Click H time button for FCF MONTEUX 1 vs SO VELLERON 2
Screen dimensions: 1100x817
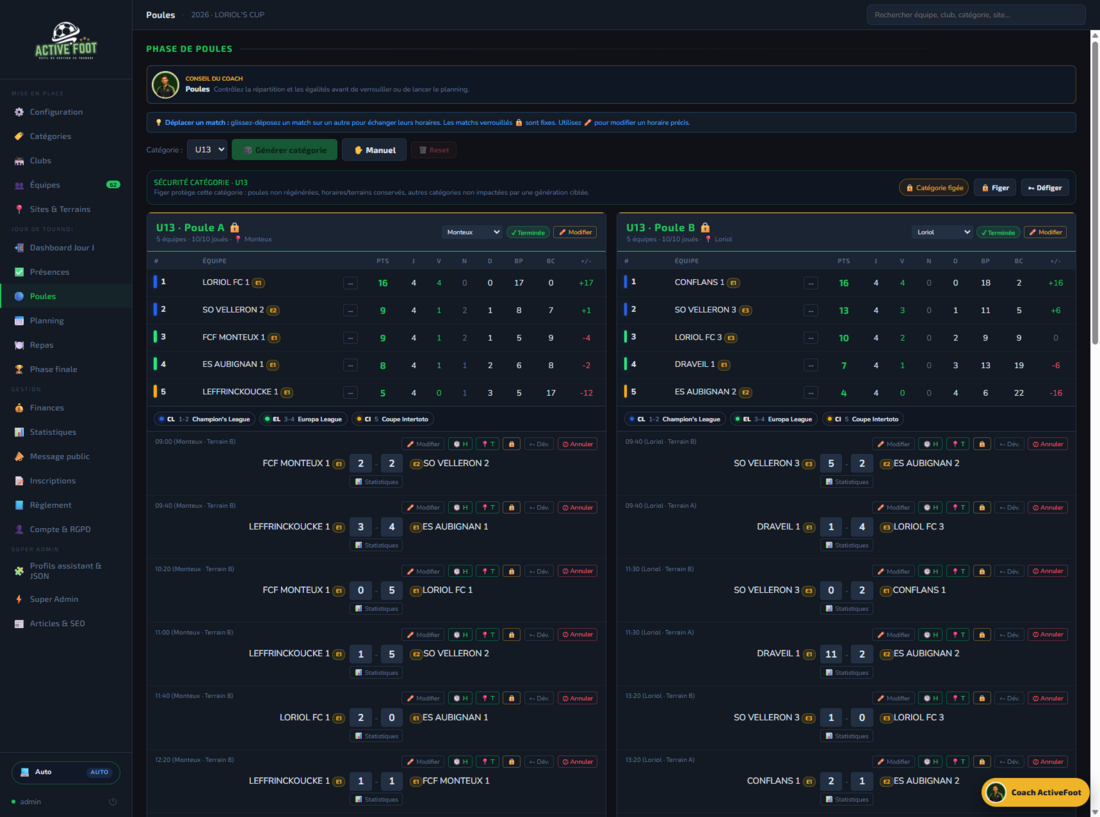(x=460, y=444)
